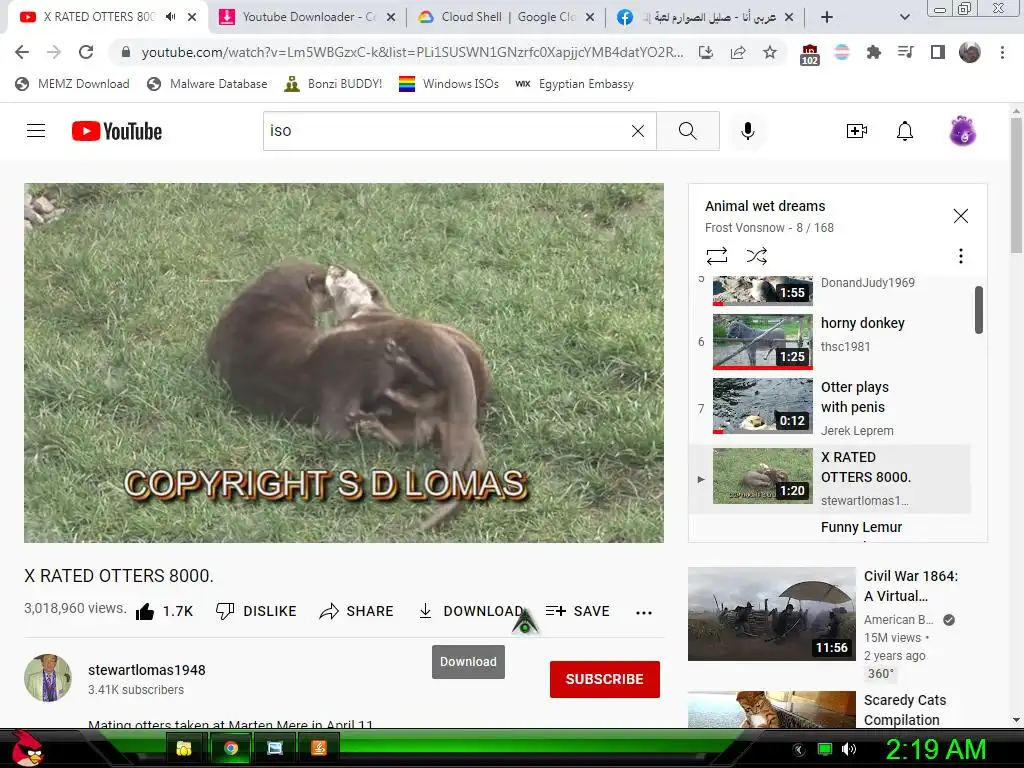The image size is (1024, 768).
Task: Open MEMZ Download bookmark
Action: tap(72, 84)
